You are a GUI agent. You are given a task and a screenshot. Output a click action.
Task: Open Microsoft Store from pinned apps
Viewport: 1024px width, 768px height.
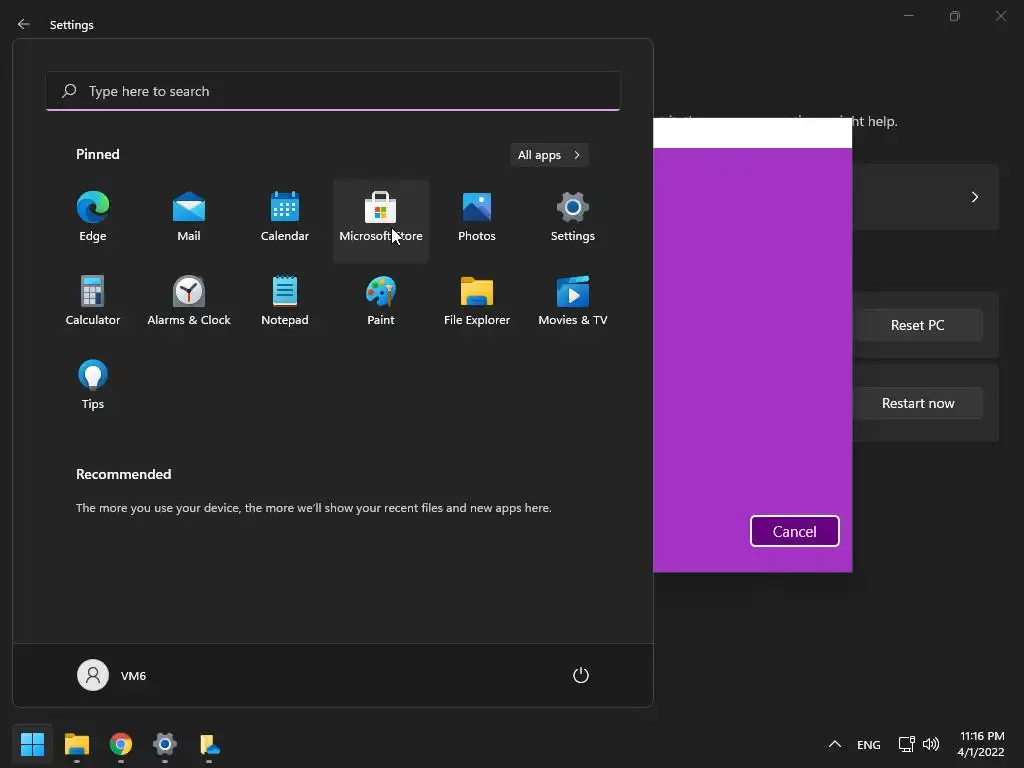pyautogui.click(x=381, y=219)
